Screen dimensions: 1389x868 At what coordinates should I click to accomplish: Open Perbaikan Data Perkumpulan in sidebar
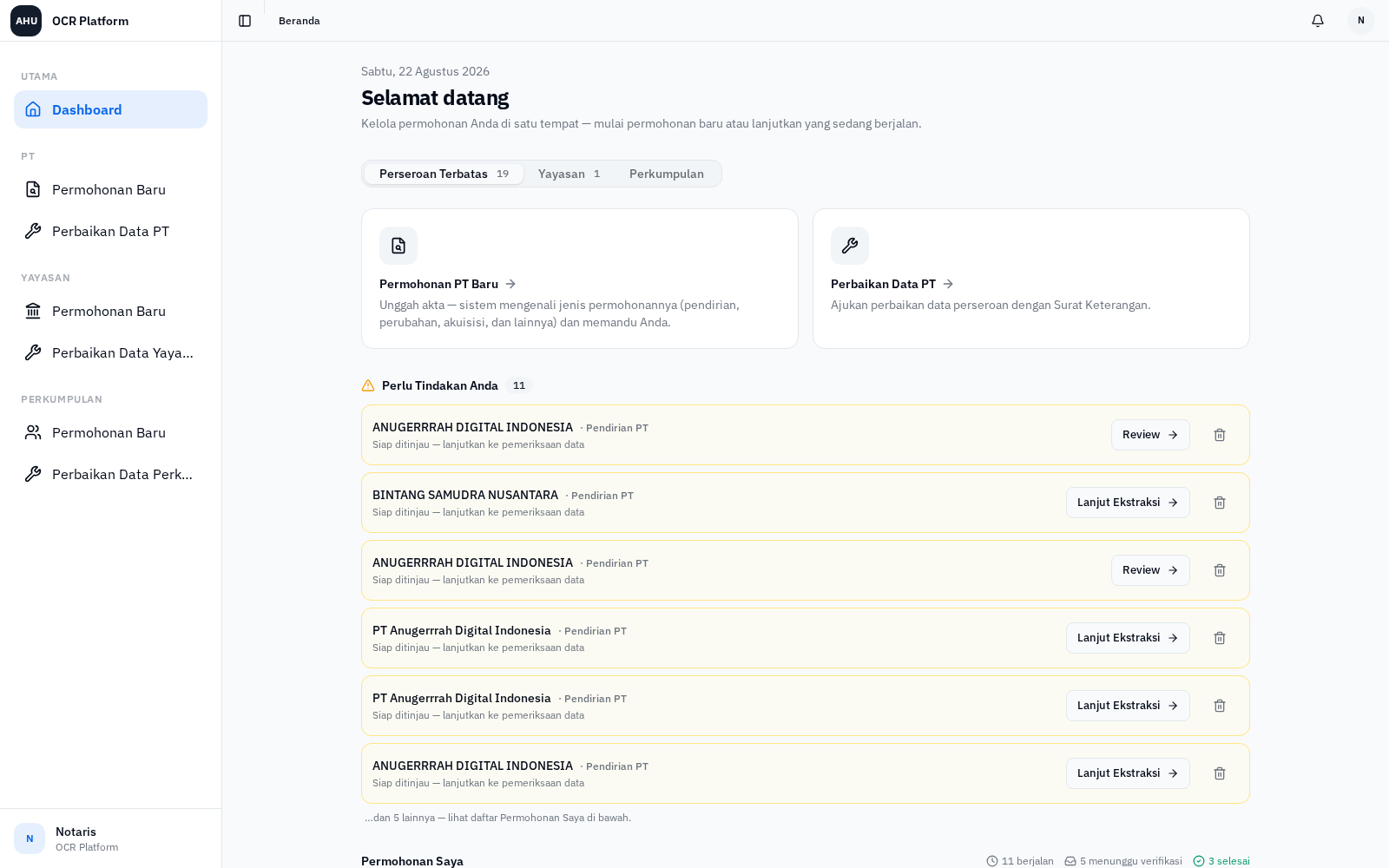[110, 474]
